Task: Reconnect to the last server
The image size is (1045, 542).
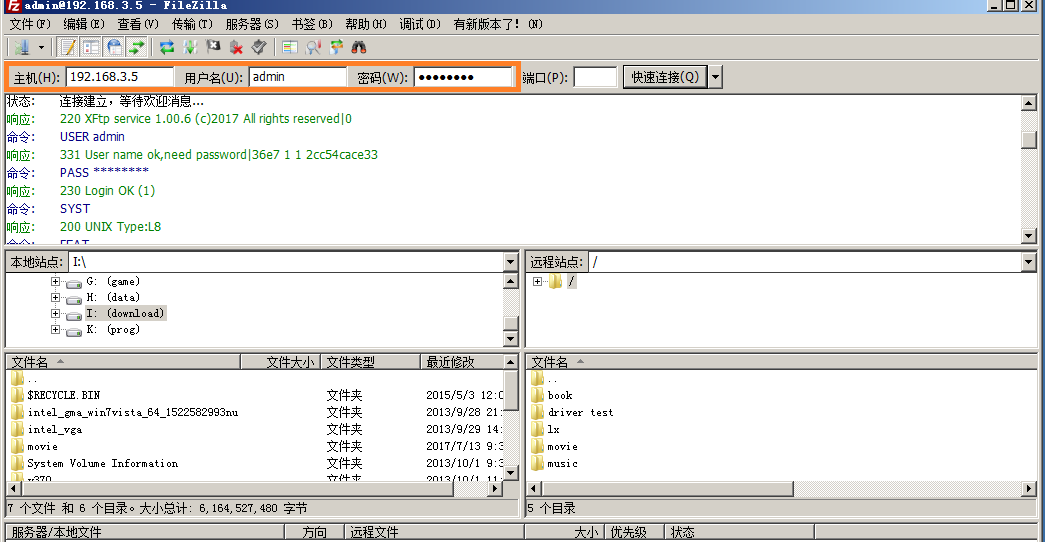Action: click(259, 47)
